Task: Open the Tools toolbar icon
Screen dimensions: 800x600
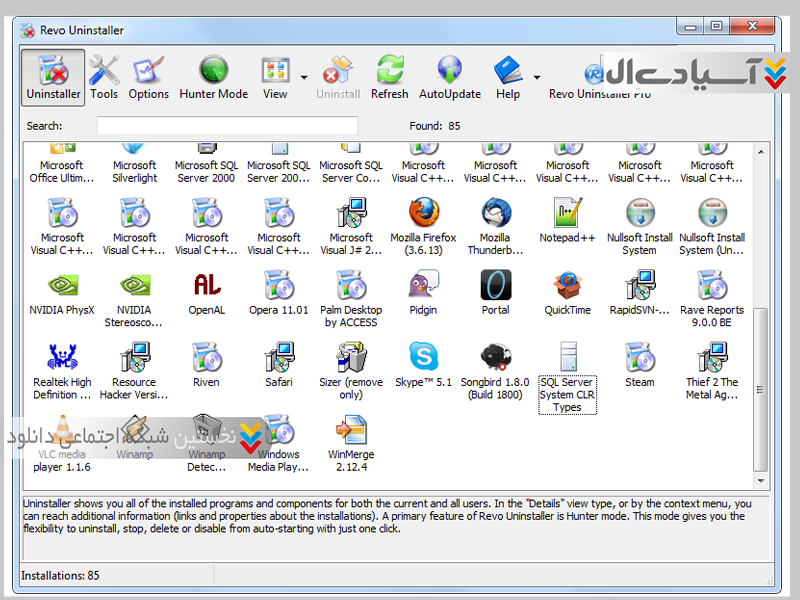Action: 104,77
